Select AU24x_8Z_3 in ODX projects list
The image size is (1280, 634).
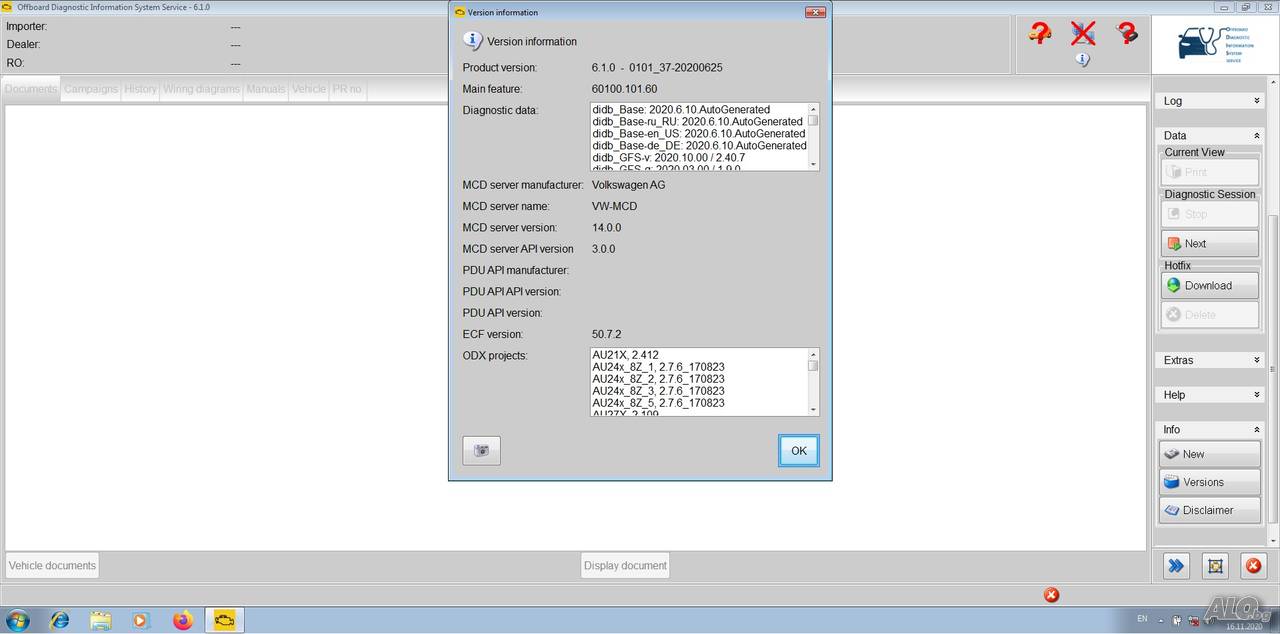click(658, 391)
